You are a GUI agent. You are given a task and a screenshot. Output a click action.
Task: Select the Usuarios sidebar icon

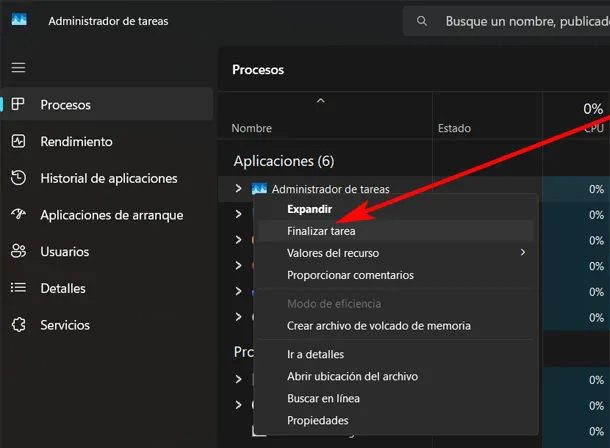(x=18, y=252)
